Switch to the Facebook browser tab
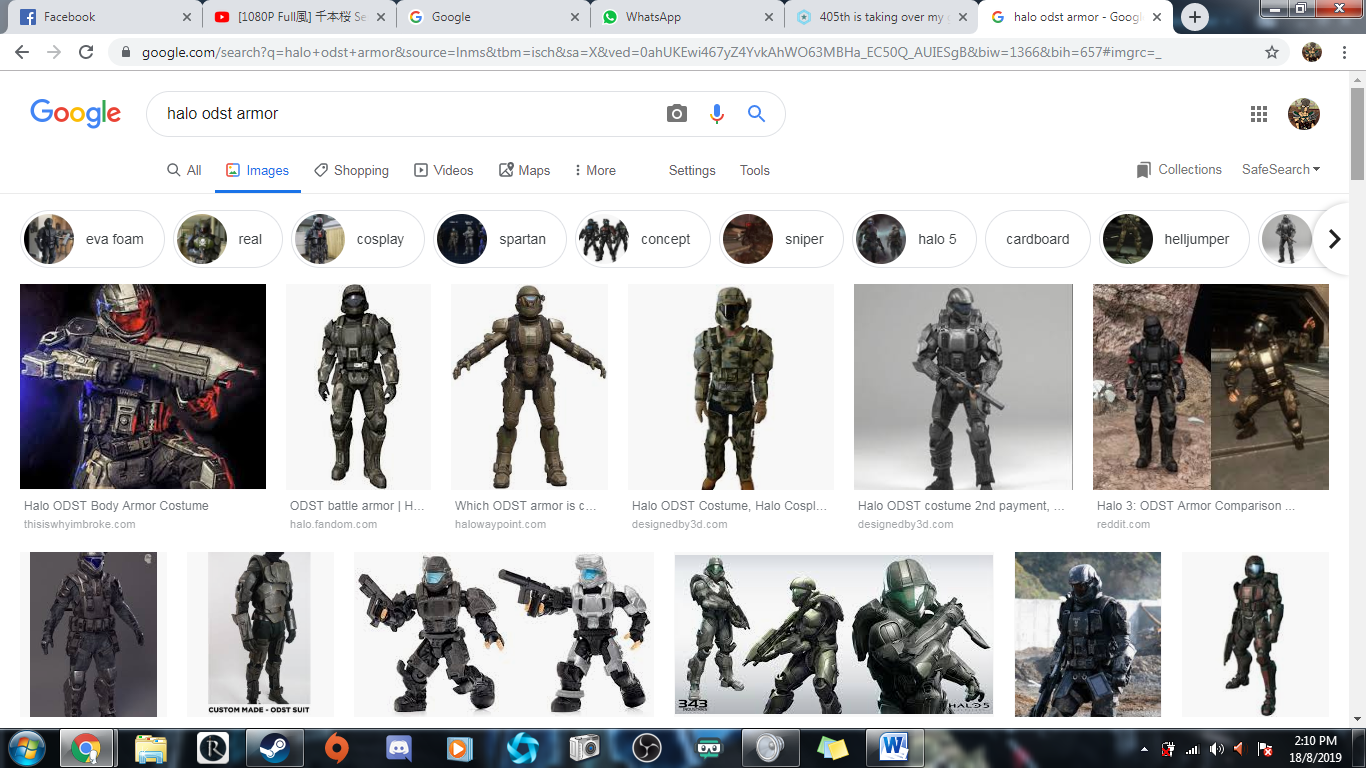1366x768 pixels. [x=104, y=17]
